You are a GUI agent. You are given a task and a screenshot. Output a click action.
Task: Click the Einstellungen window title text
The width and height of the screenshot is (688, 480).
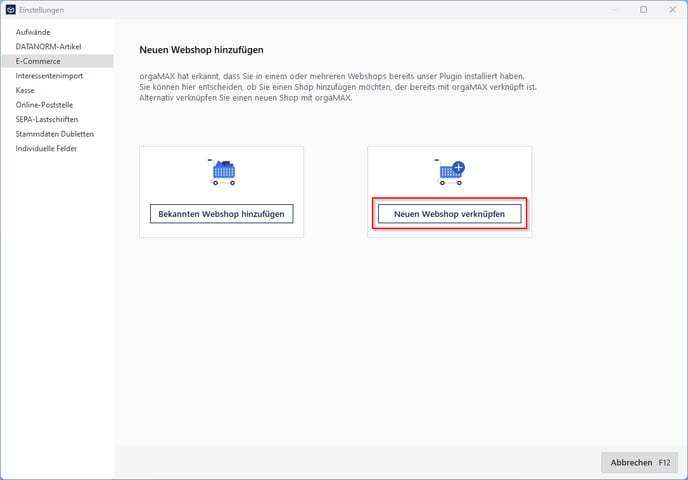[x=42, y=10]
